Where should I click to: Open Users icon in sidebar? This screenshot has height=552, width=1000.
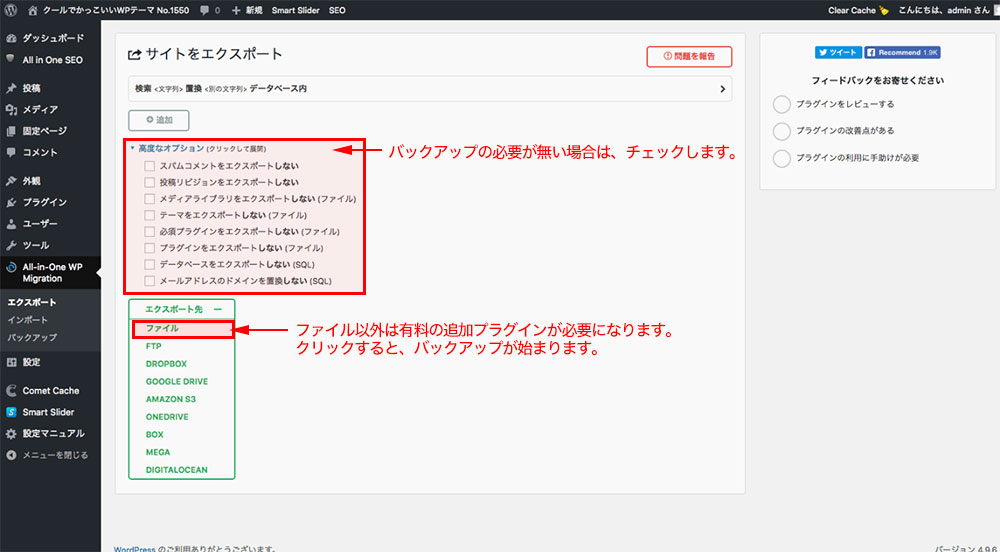click(11, 224)
